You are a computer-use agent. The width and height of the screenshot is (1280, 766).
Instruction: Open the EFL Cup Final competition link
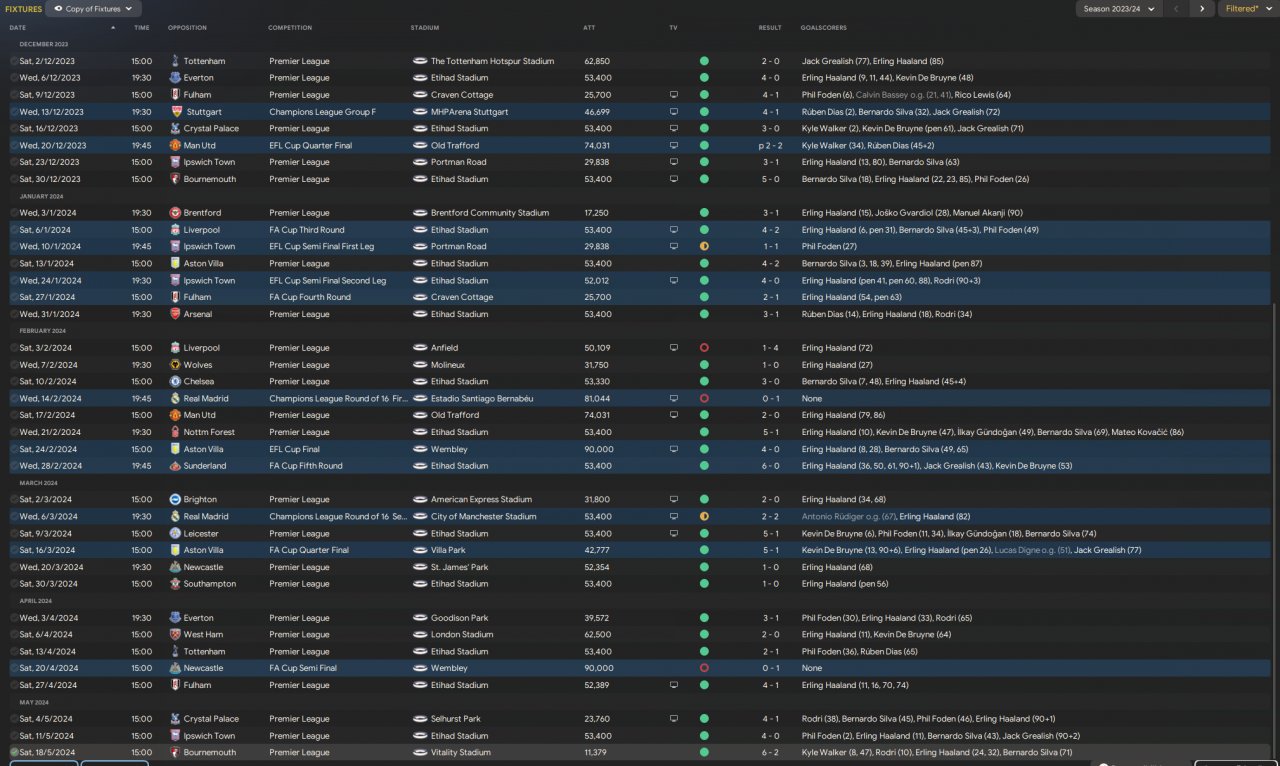(x=293, y=449)
